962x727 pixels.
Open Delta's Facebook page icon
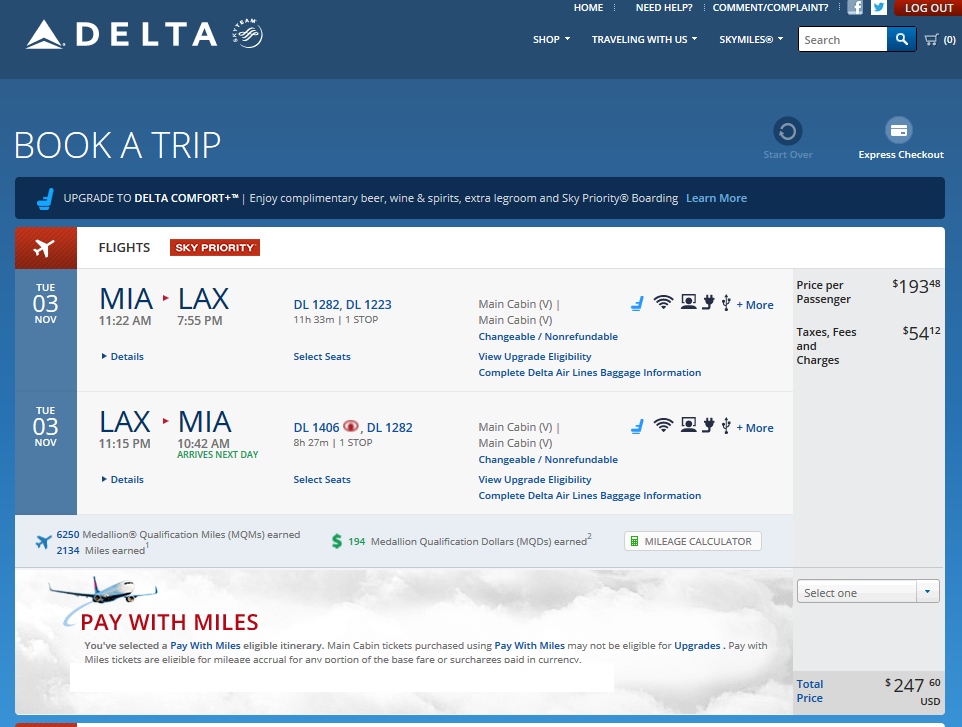tap(855, 8)
